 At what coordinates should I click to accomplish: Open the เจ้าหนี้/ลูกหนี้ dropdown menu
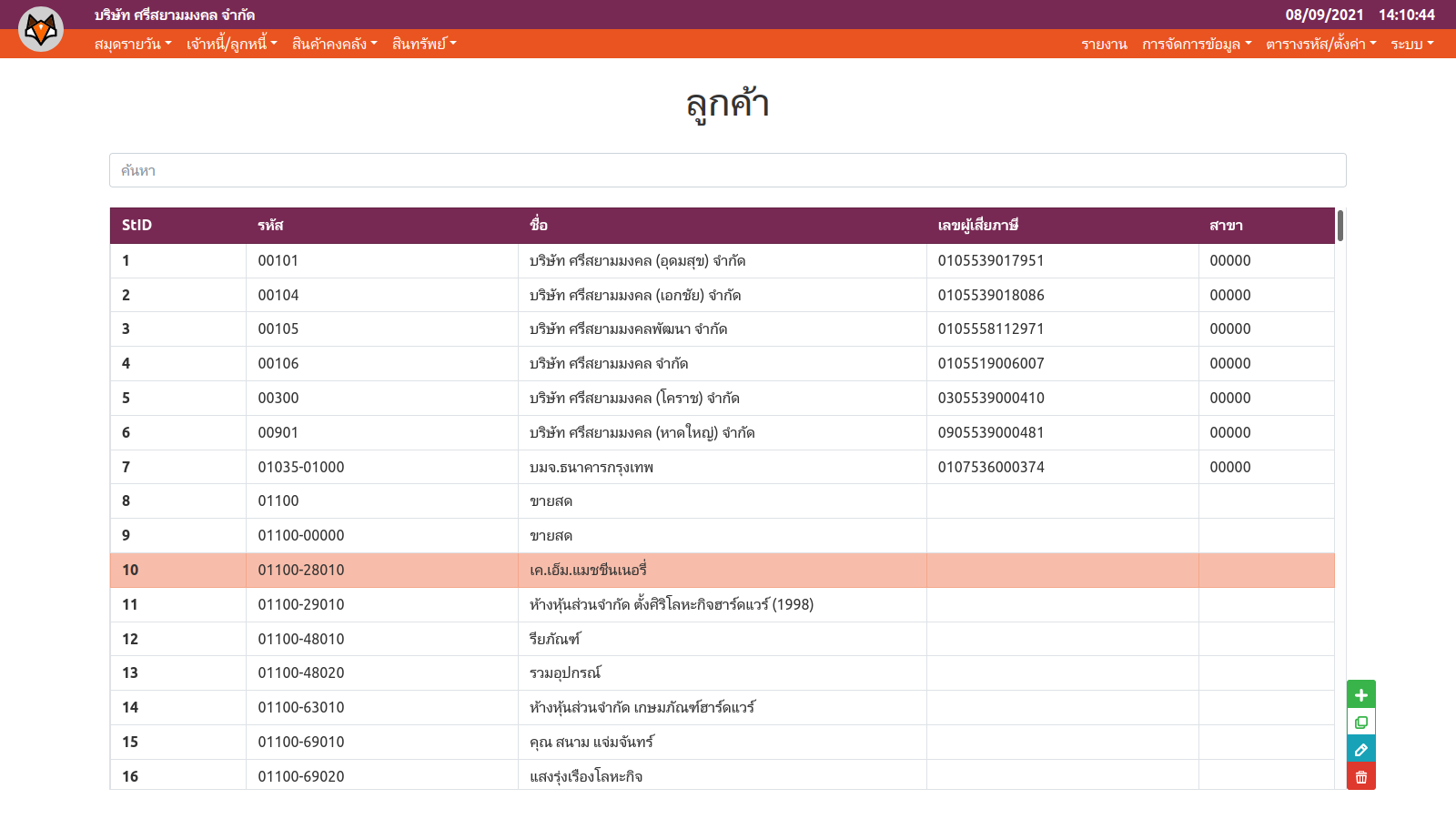(x=232, y=44)
